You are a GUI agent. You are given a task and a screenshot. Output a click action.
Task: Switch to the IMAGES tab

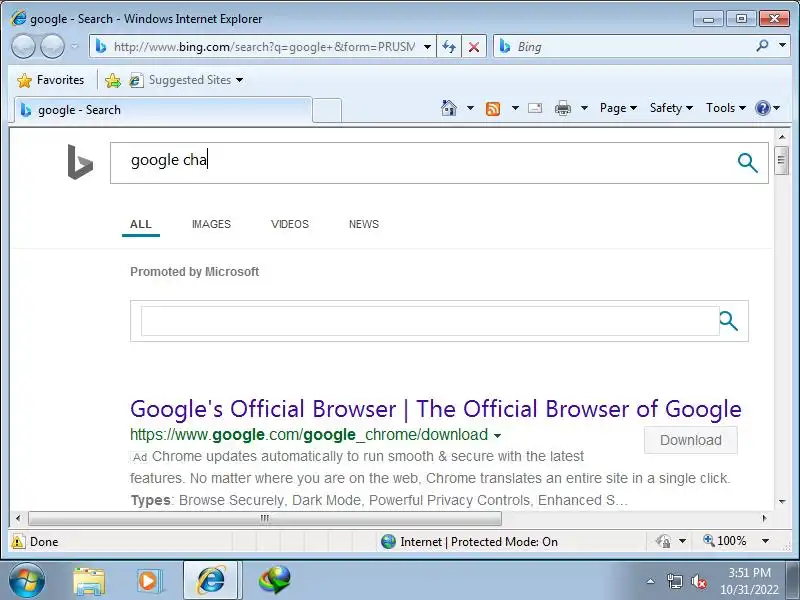pos(211,224)
